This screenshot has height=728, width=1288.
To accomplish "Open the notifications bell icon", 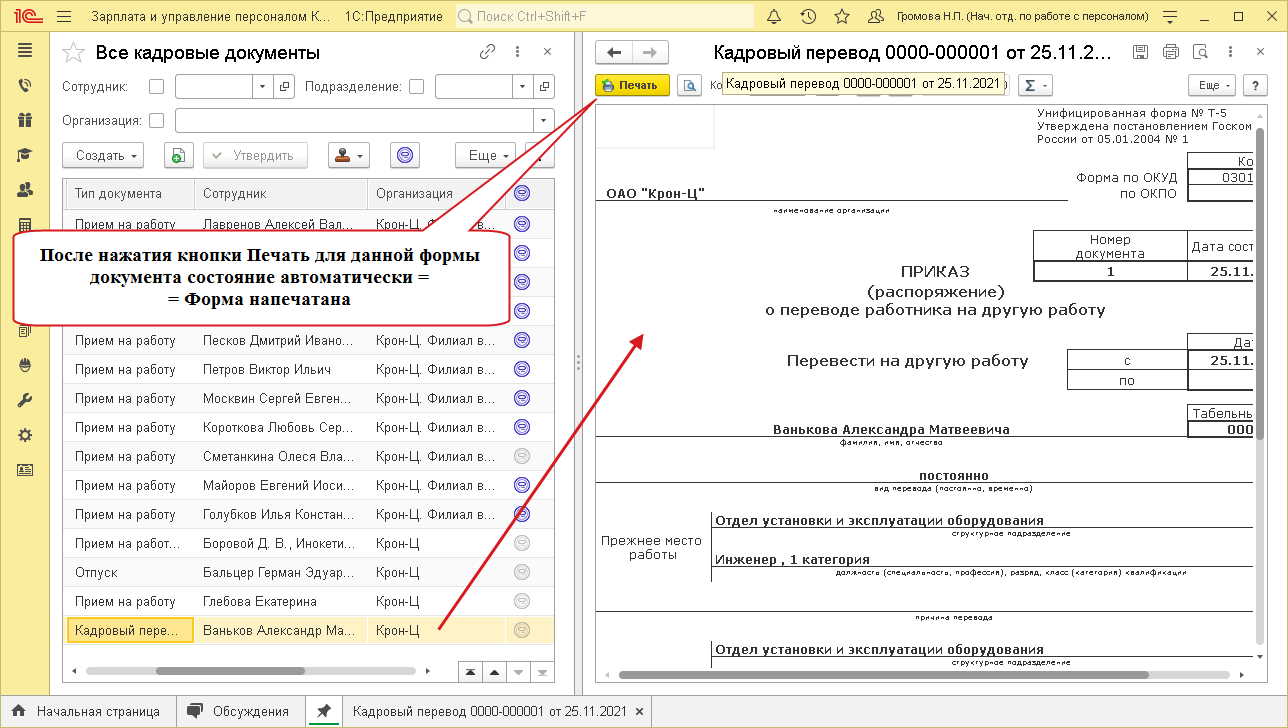I will [774, 16].
